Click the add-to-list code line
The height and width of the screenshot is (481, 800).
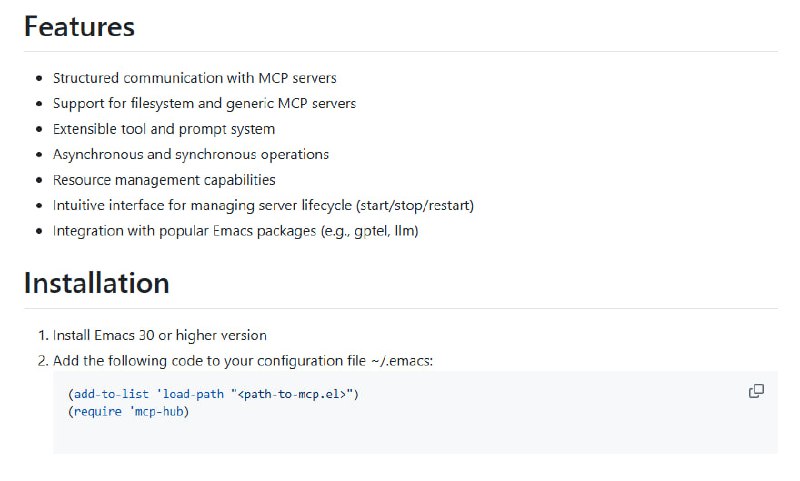212,394
